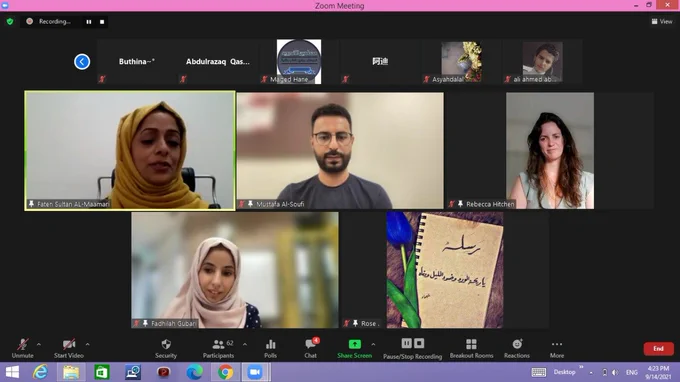
Task: Open Internet Explorer from taskbar
Action: pos(40,372)
